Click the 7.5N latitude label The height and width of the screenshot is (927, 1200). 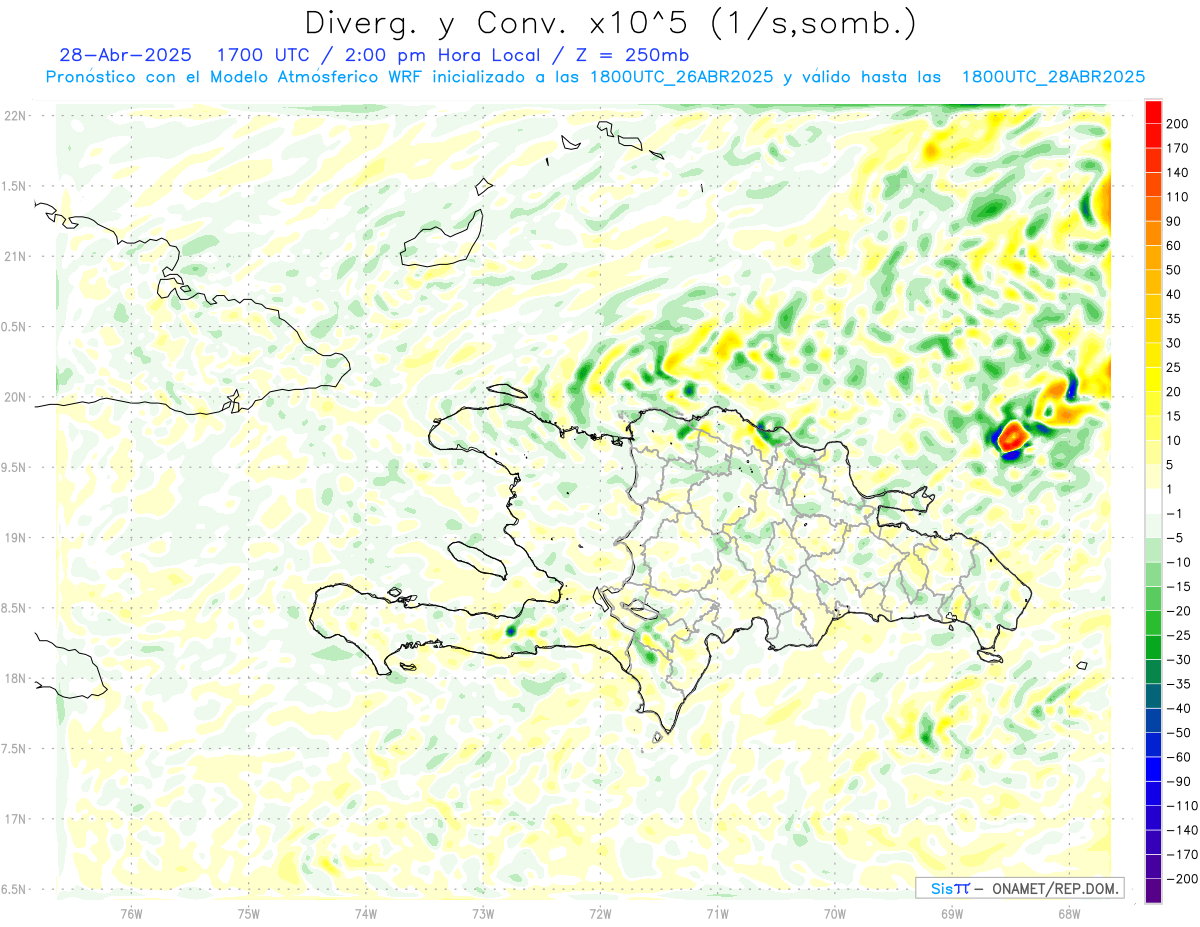click(x=15, y=748)
